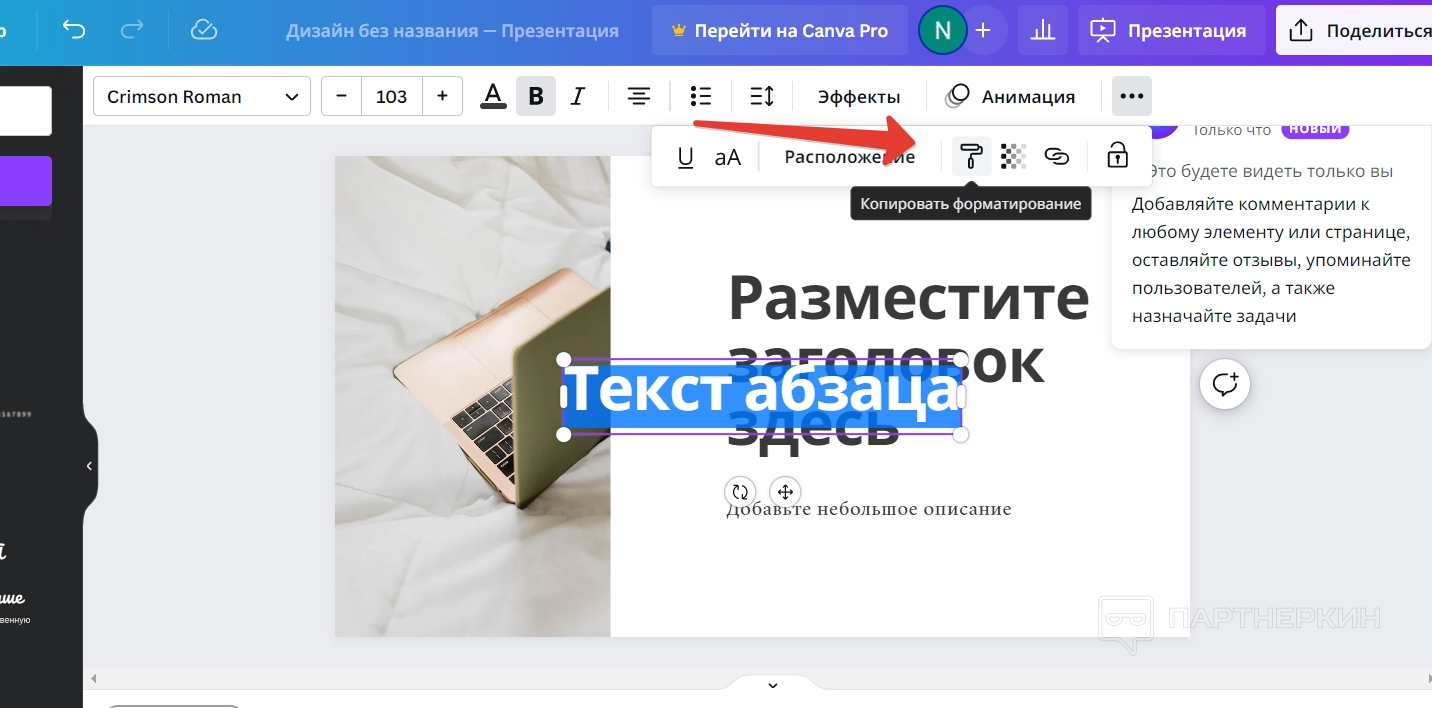Toggle italic formatting
The width and height of the screenshot is (1432, 708).
click(x=577, y=96)
